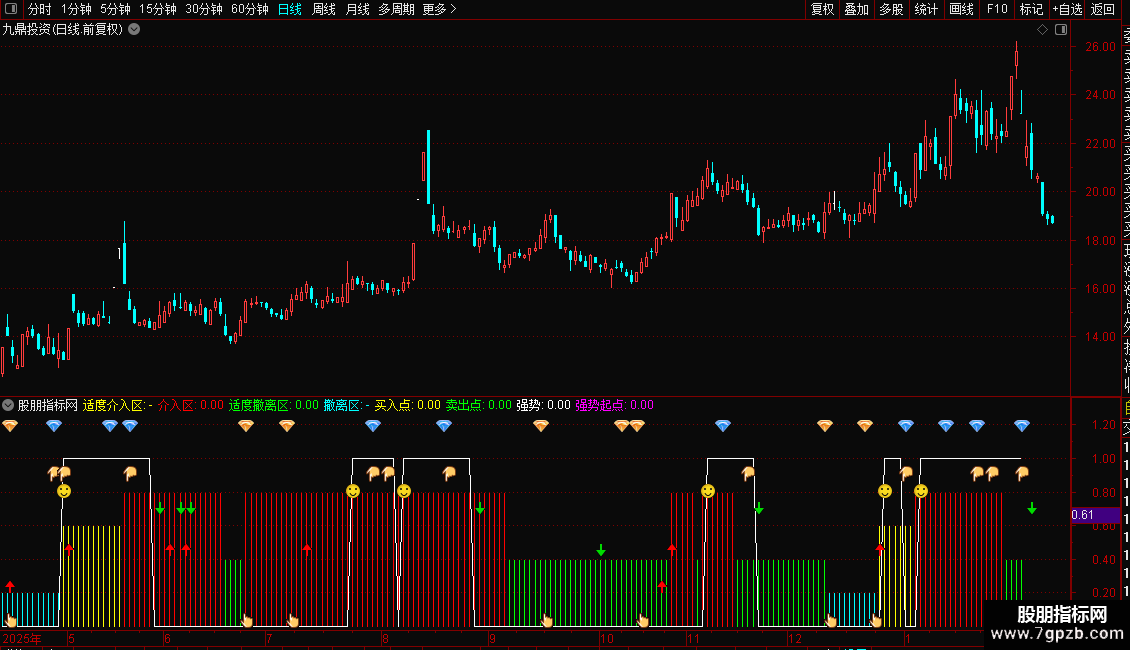Click the panel layout icon at top-left
Viewport: 1130px width, 650px height.
pyautogui.click(x=11, y=9)
